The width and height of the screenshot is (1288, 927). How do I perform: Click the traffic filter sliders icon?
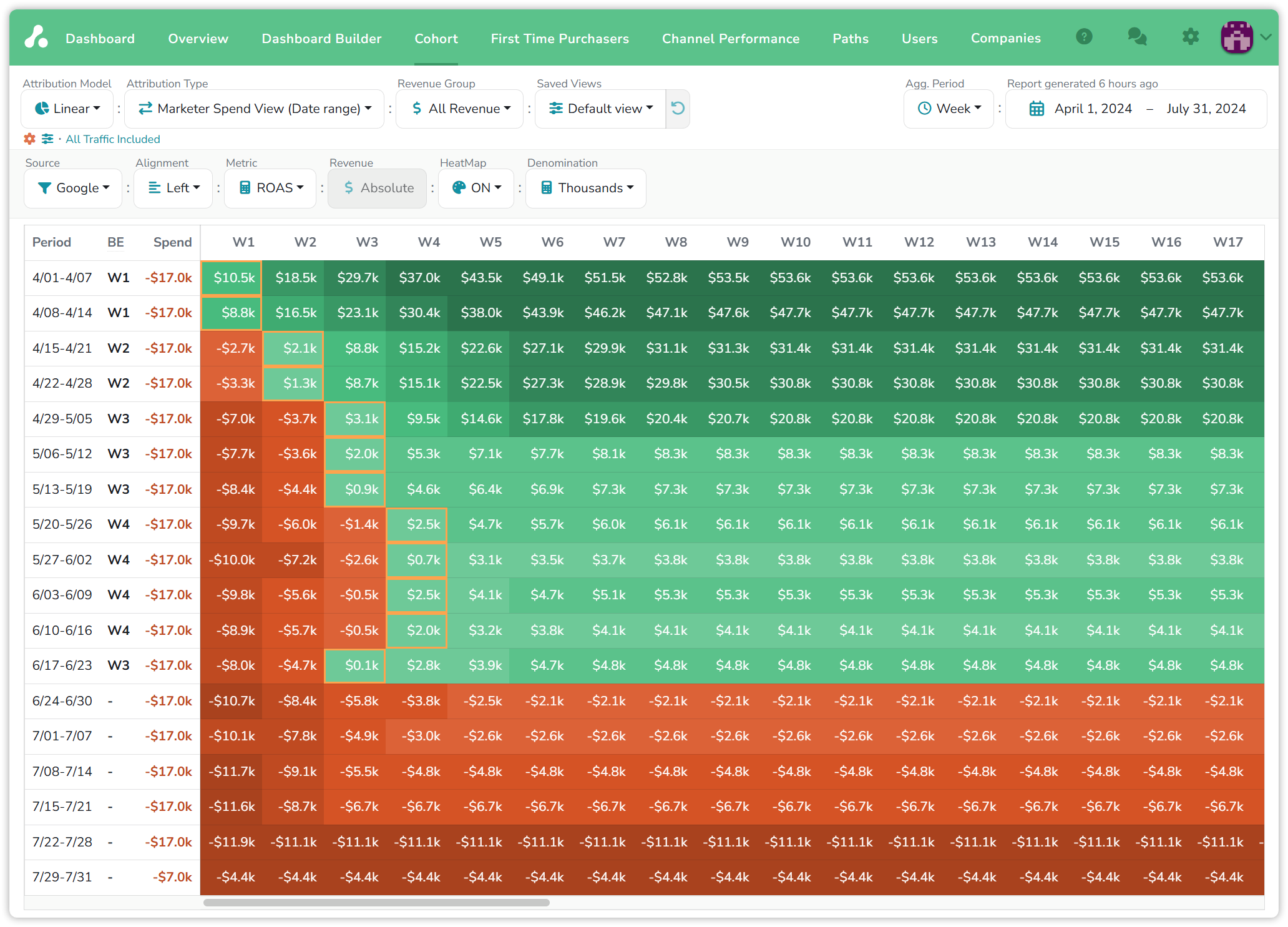pos(47,139)
